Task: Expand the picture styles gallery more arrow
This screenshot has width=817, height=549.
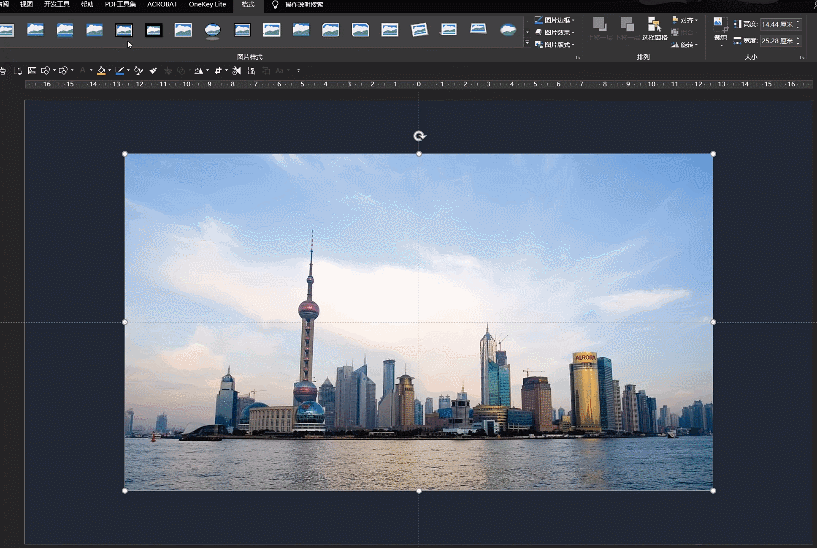Action: (527, 43)
